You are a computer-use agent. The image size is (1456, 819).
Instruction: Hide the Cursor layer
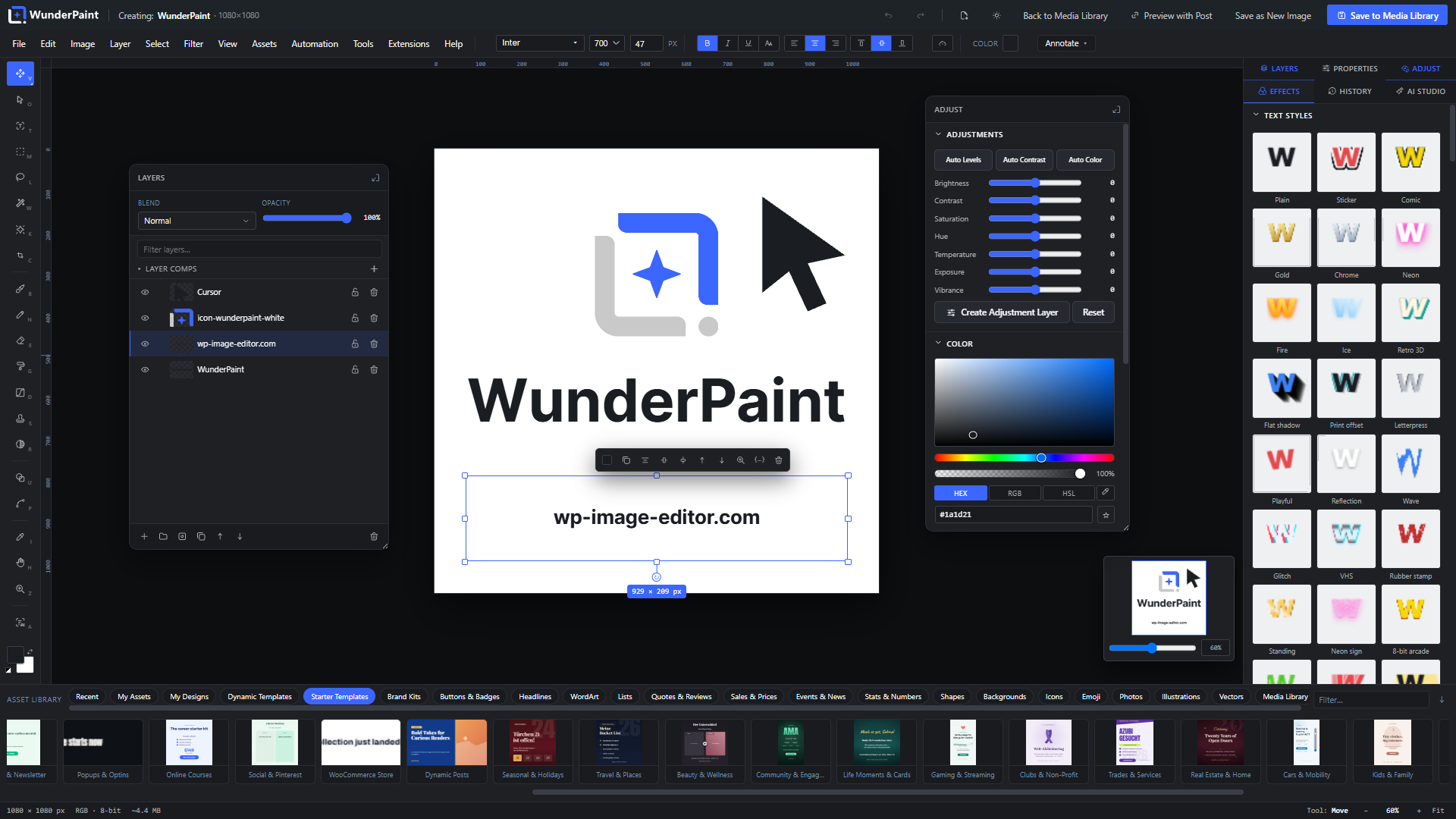pos(145,292)
